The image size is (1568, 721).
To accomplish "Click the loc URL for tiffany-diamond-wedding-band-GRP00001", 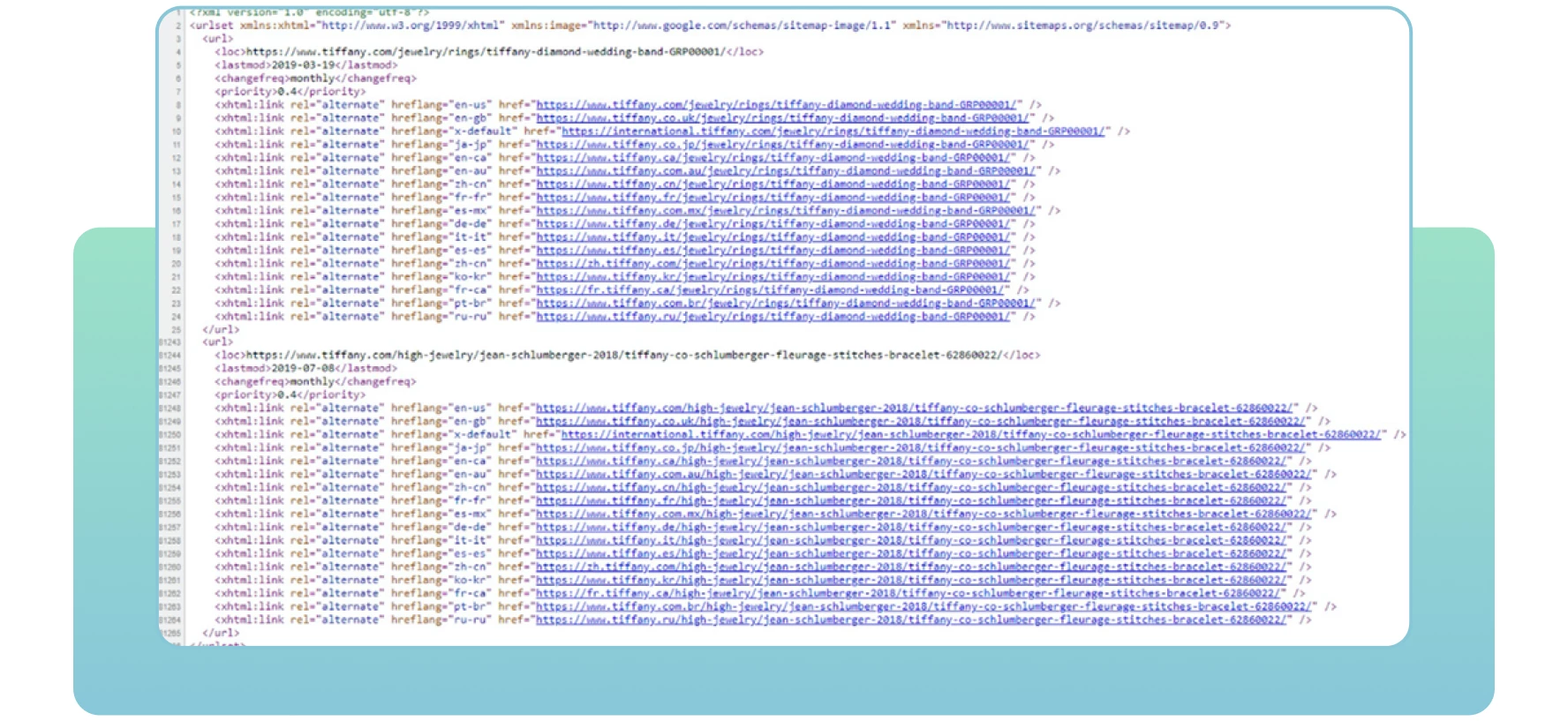I will (485, 52).
